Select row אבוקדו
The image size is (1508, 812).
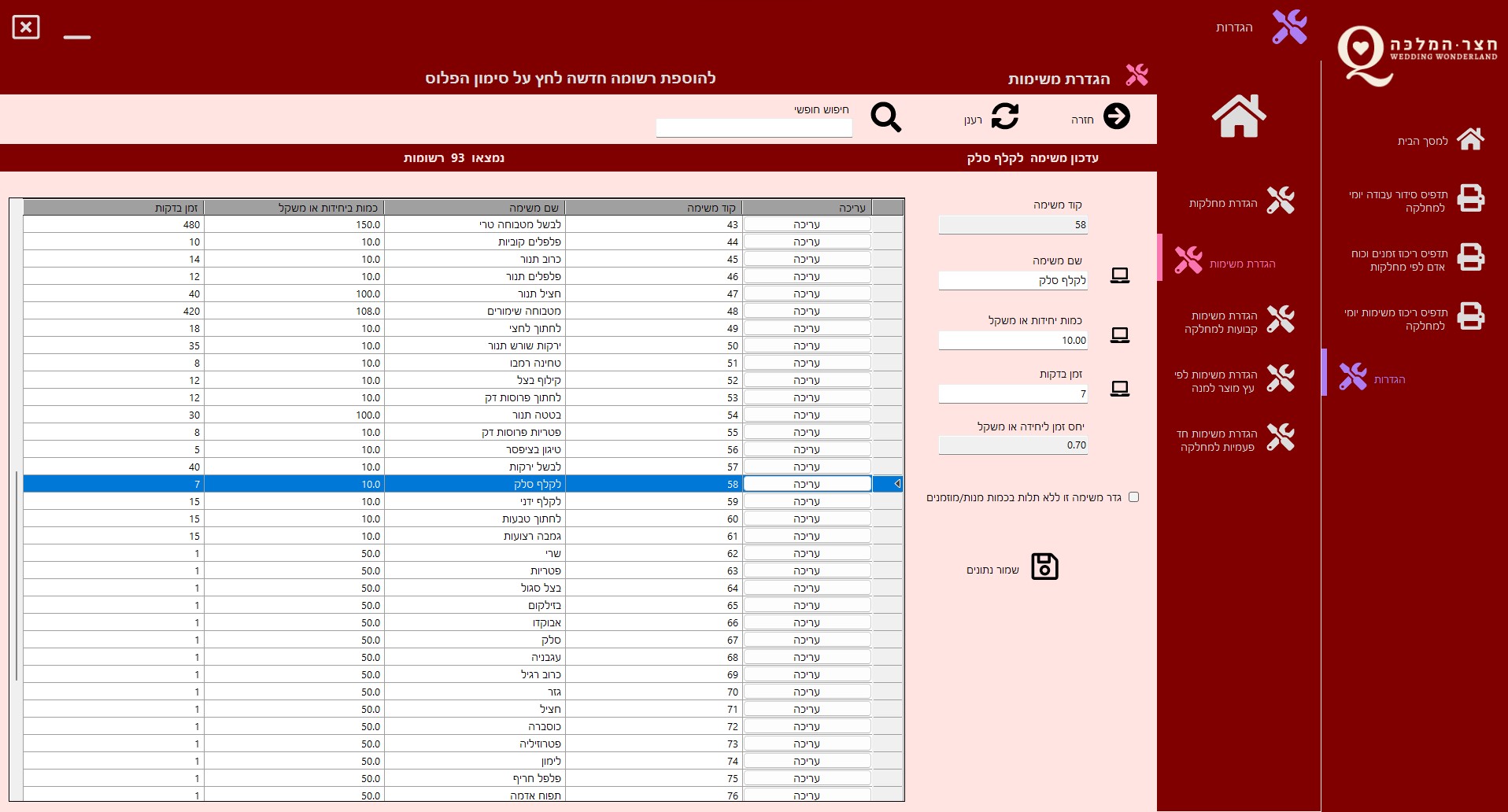[x=464, y=622]
